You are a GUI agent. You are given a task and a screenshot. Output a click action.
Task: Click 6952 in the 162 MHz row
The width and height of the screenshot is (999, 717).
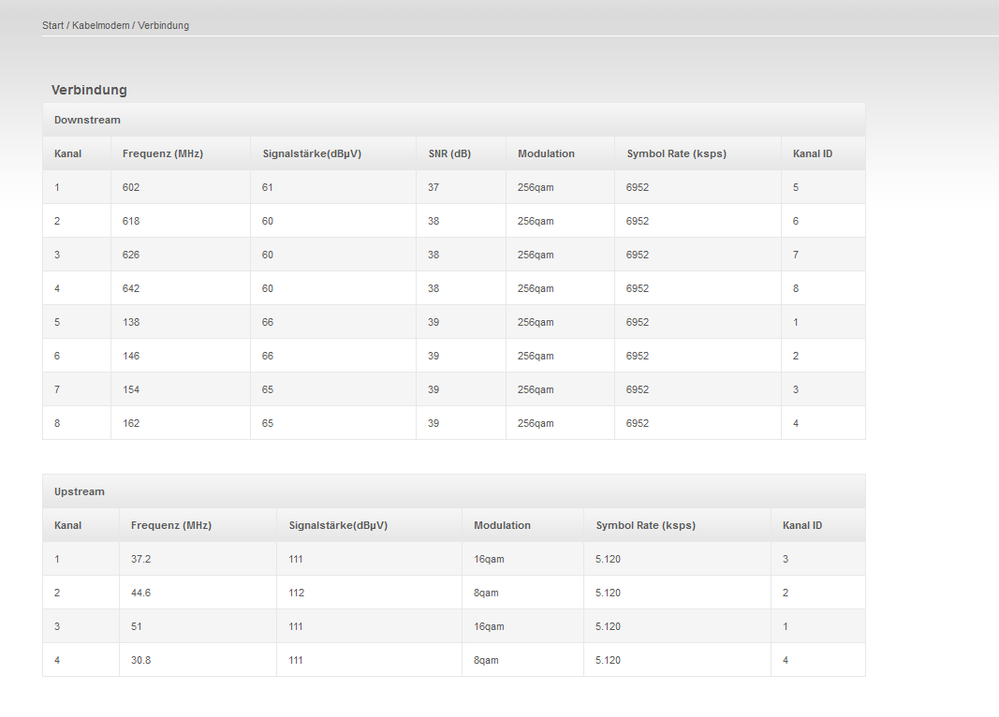637,423
